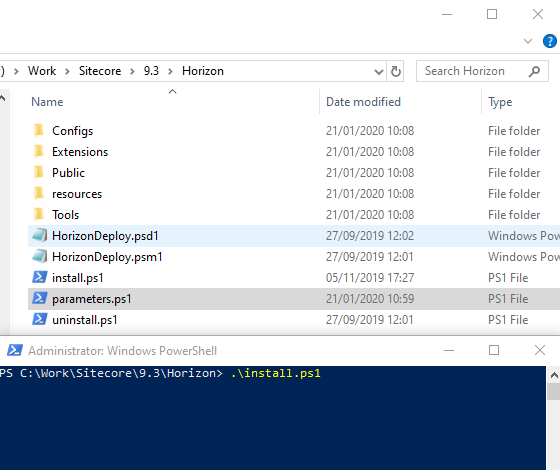The width and height of the screenshot is (560, 470).
Task: Expand the chevron after Work breadcrumb
Action: coord(67,71)
